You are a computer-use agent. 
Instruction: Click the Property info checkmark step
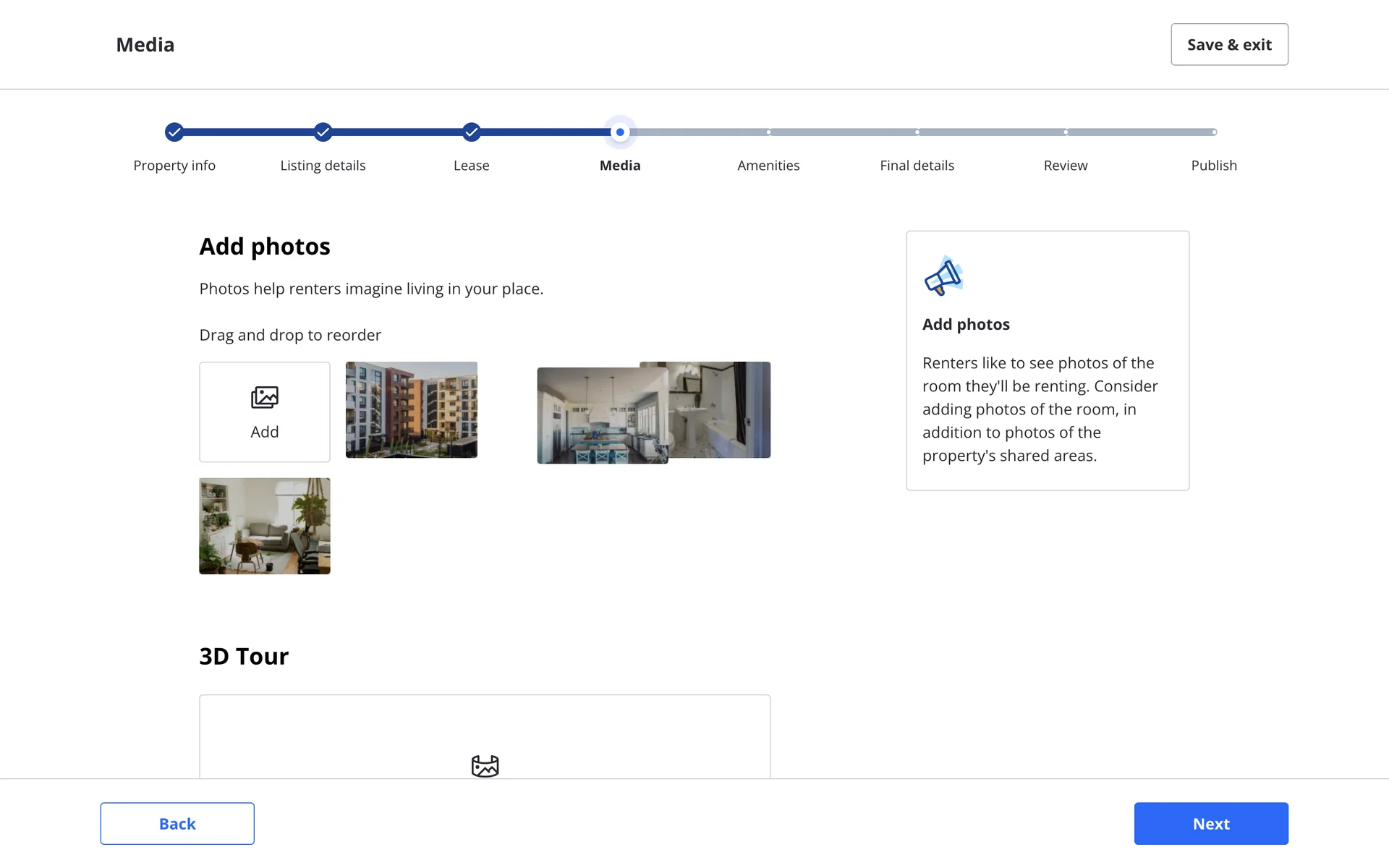[174, 132]
